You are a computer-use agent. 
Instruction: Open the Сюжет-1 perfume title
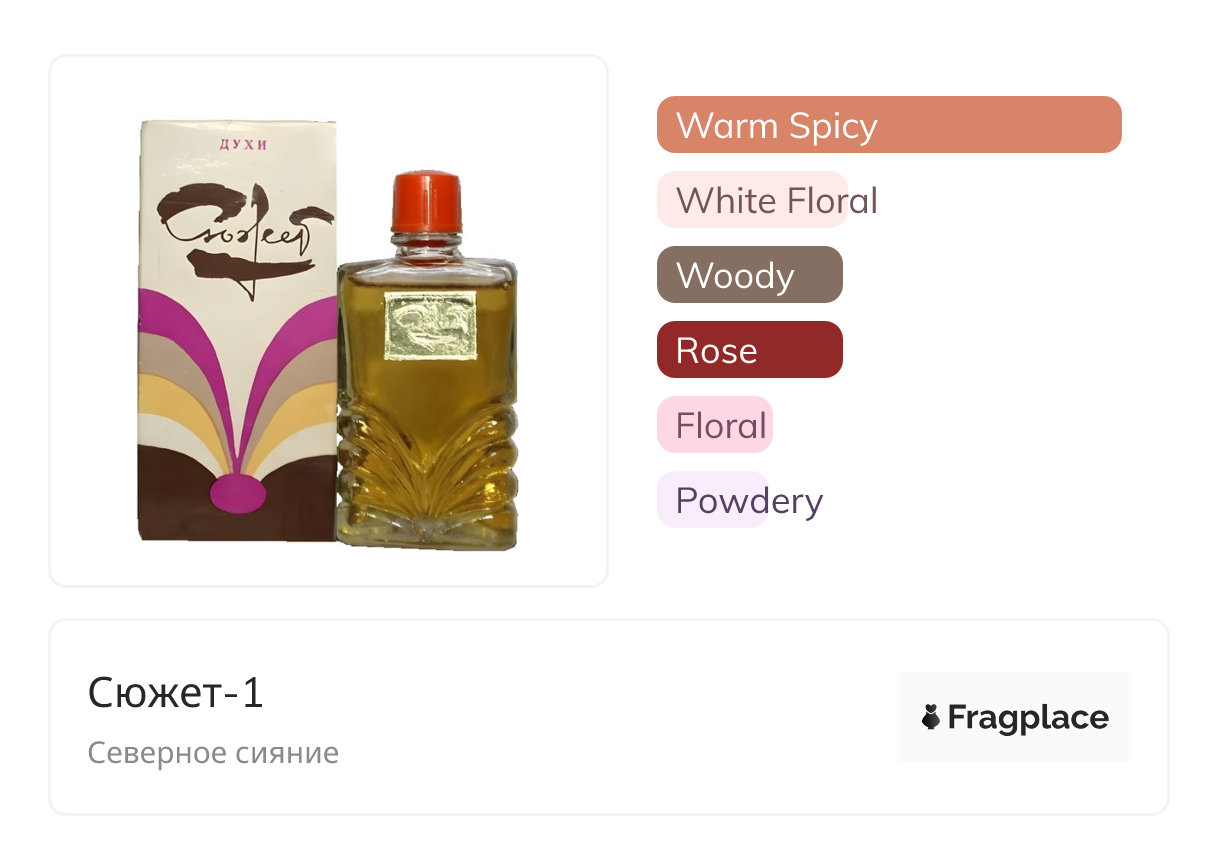pos(176,693)
